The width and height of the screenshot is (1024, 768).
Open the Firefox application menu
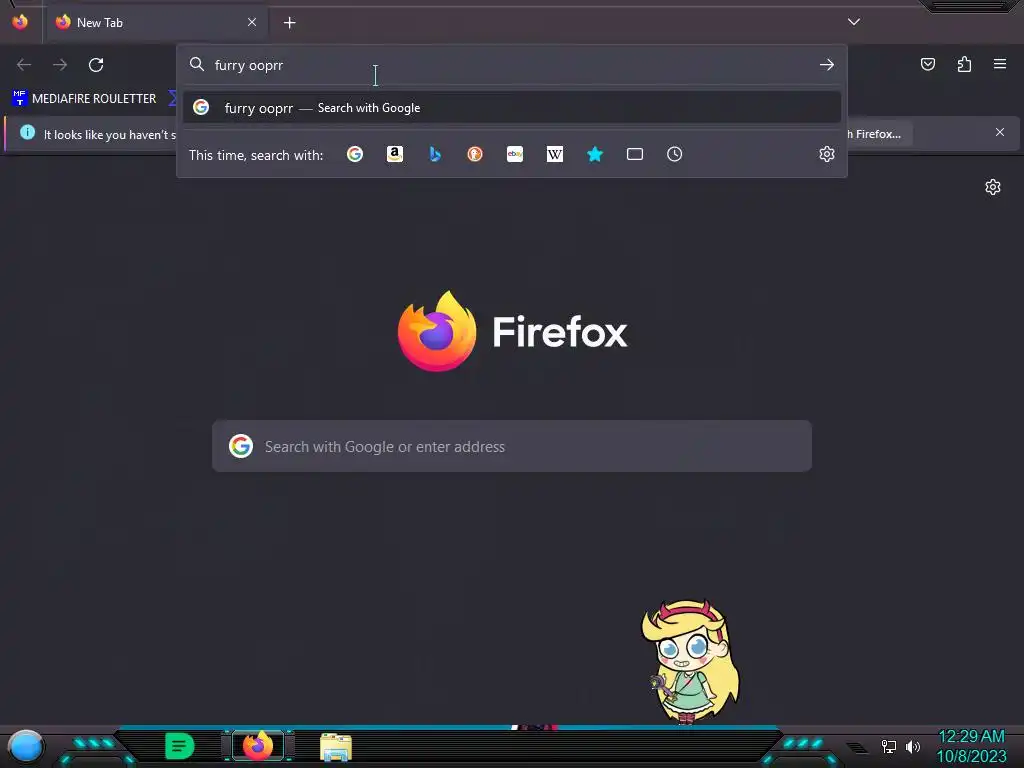1000,64
